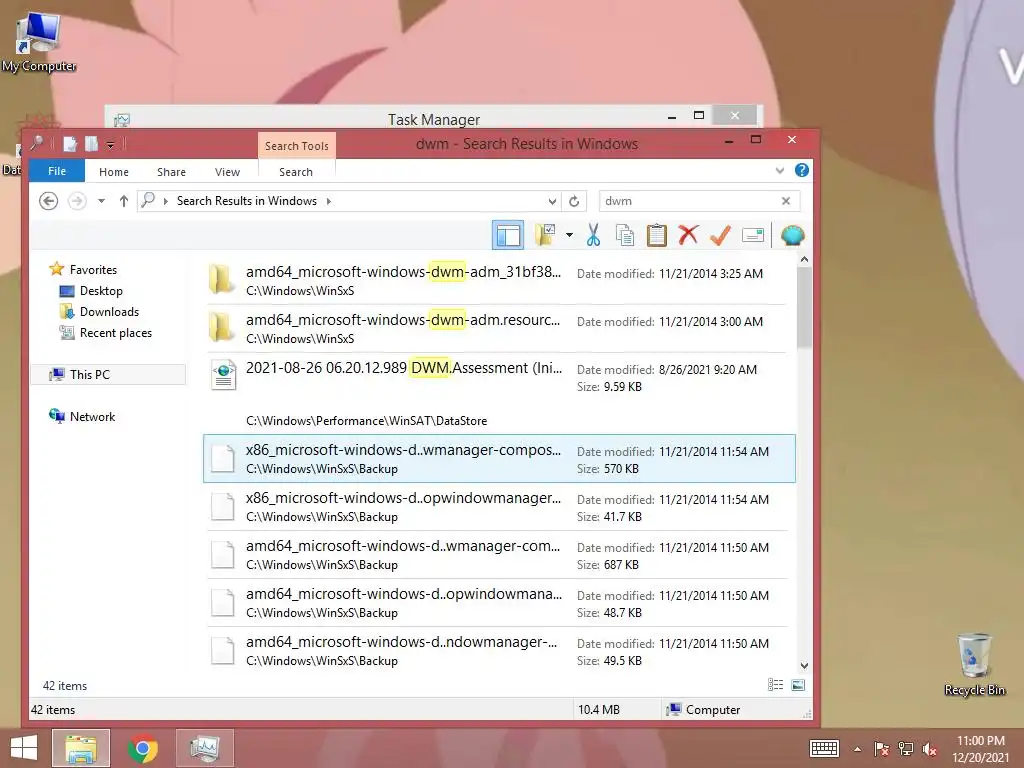Refresh the search results
The width and height of the screenshot is (1024, 768).
(574, 201)
